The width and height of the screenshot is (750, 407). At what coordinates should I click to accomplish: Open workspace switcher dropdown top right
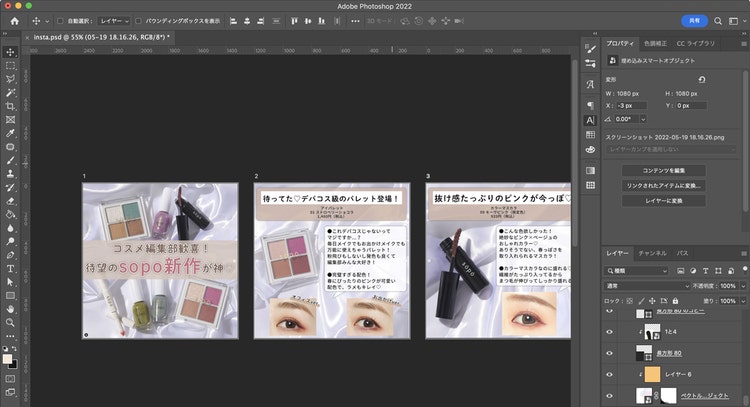[x=735, y=21]
